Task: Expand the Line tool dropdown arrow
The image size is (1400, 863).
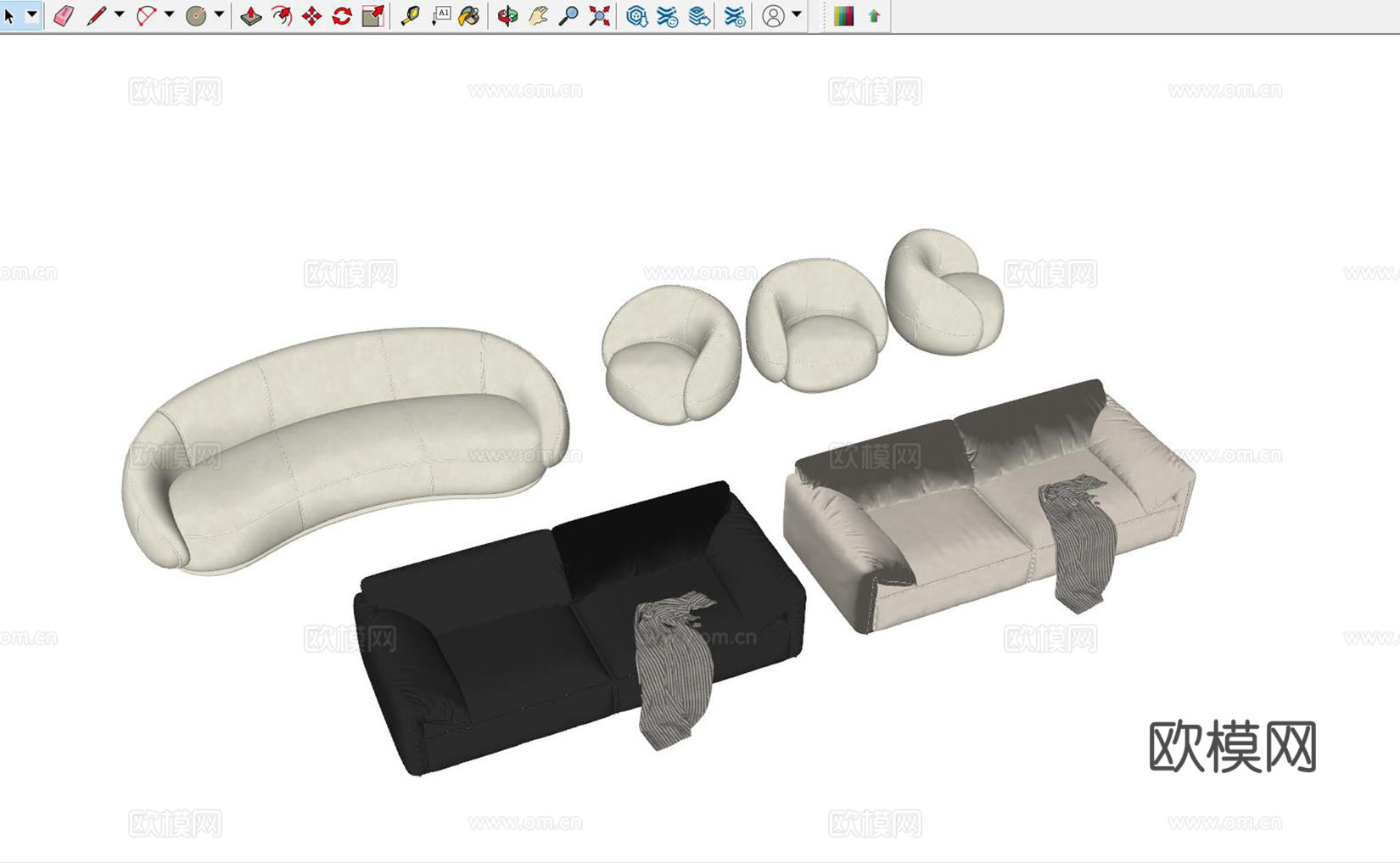Action: (x=120, y=14)
